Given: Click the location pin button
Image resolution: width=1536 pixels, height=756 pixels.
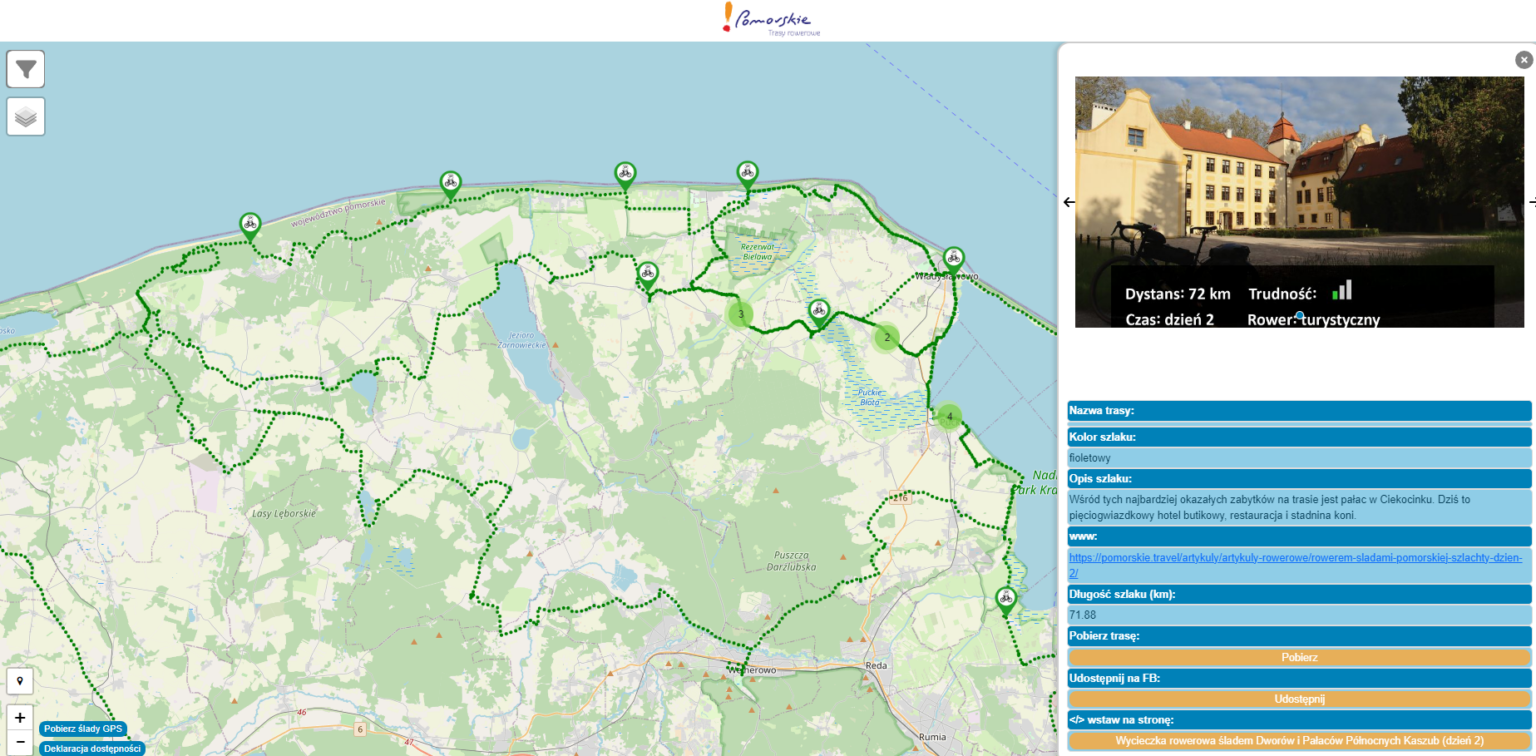Looking at the screenshot, I should [20, 681].
